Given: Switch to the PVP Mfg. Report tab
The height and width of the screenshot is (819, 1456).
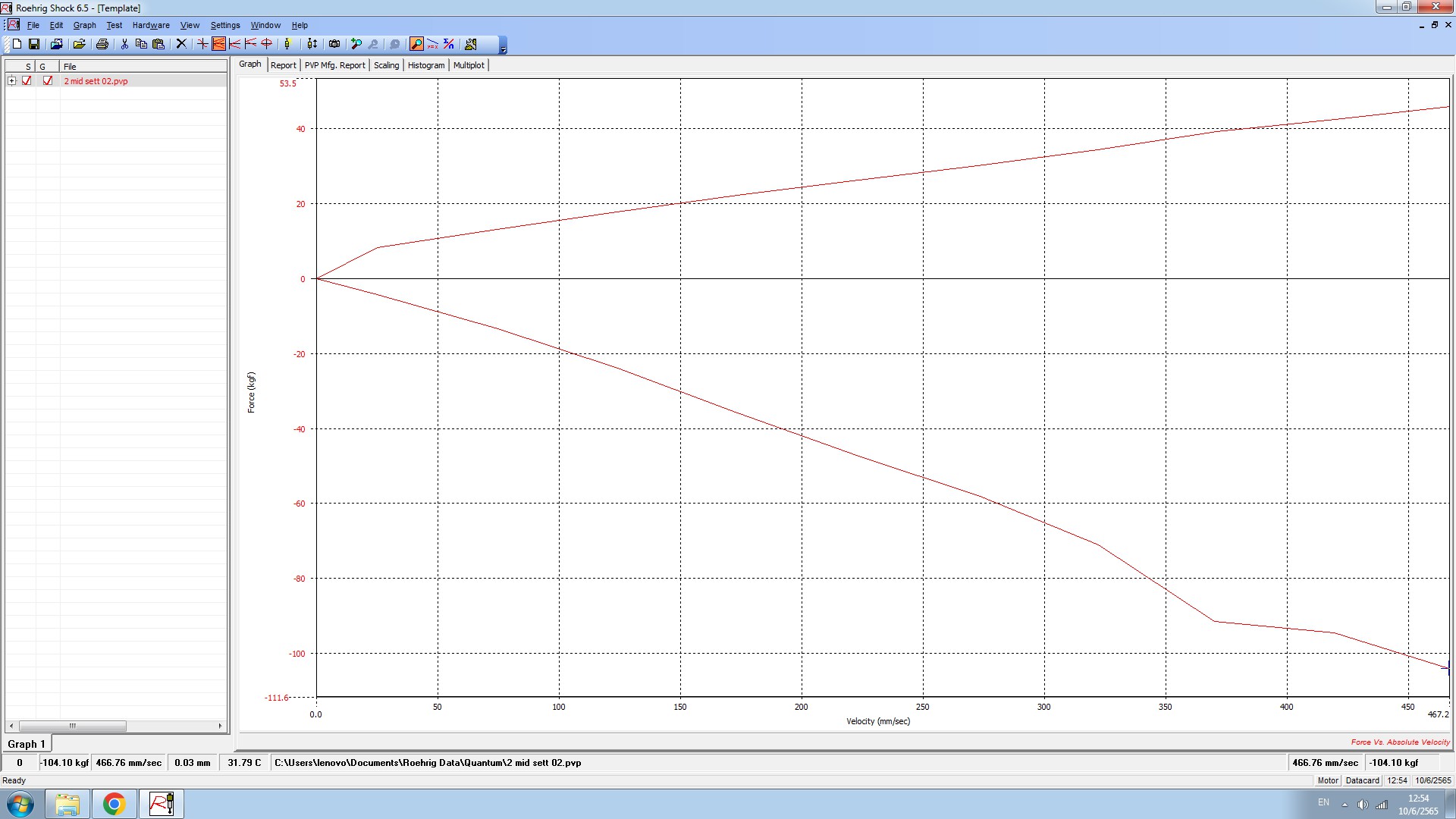Looking at the screenshot, I should click(334, 65).
